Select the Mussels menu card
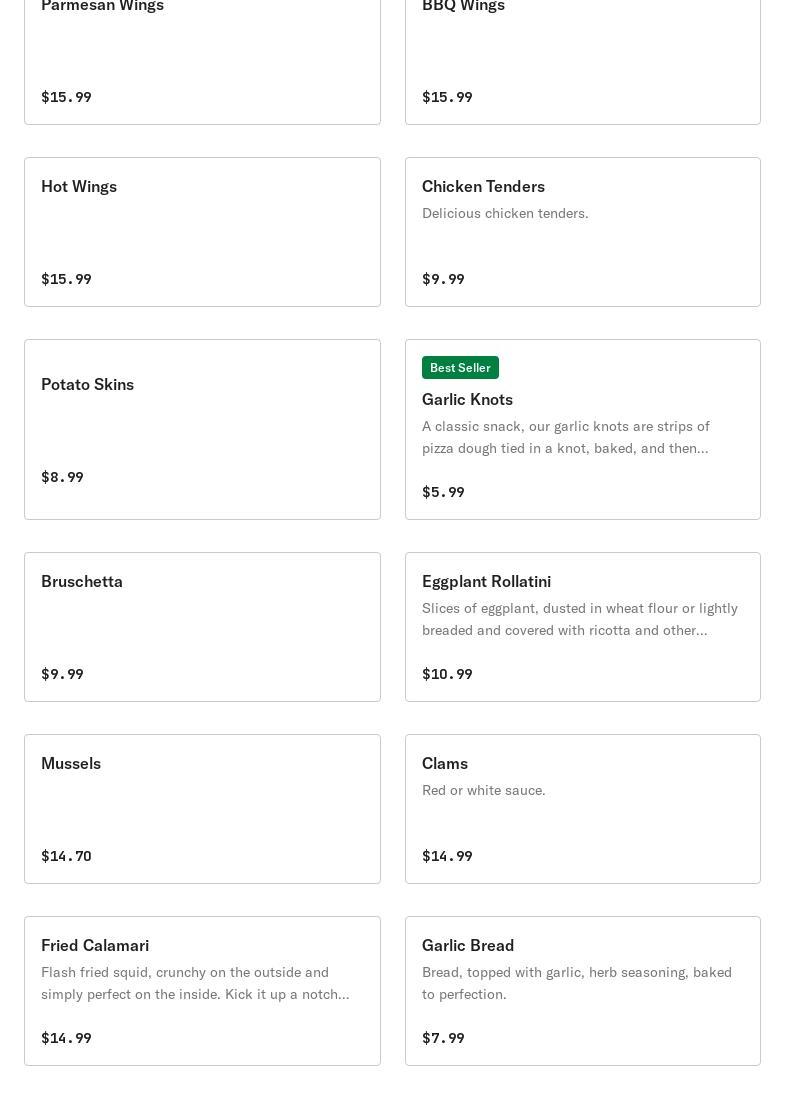 (202, 809)
